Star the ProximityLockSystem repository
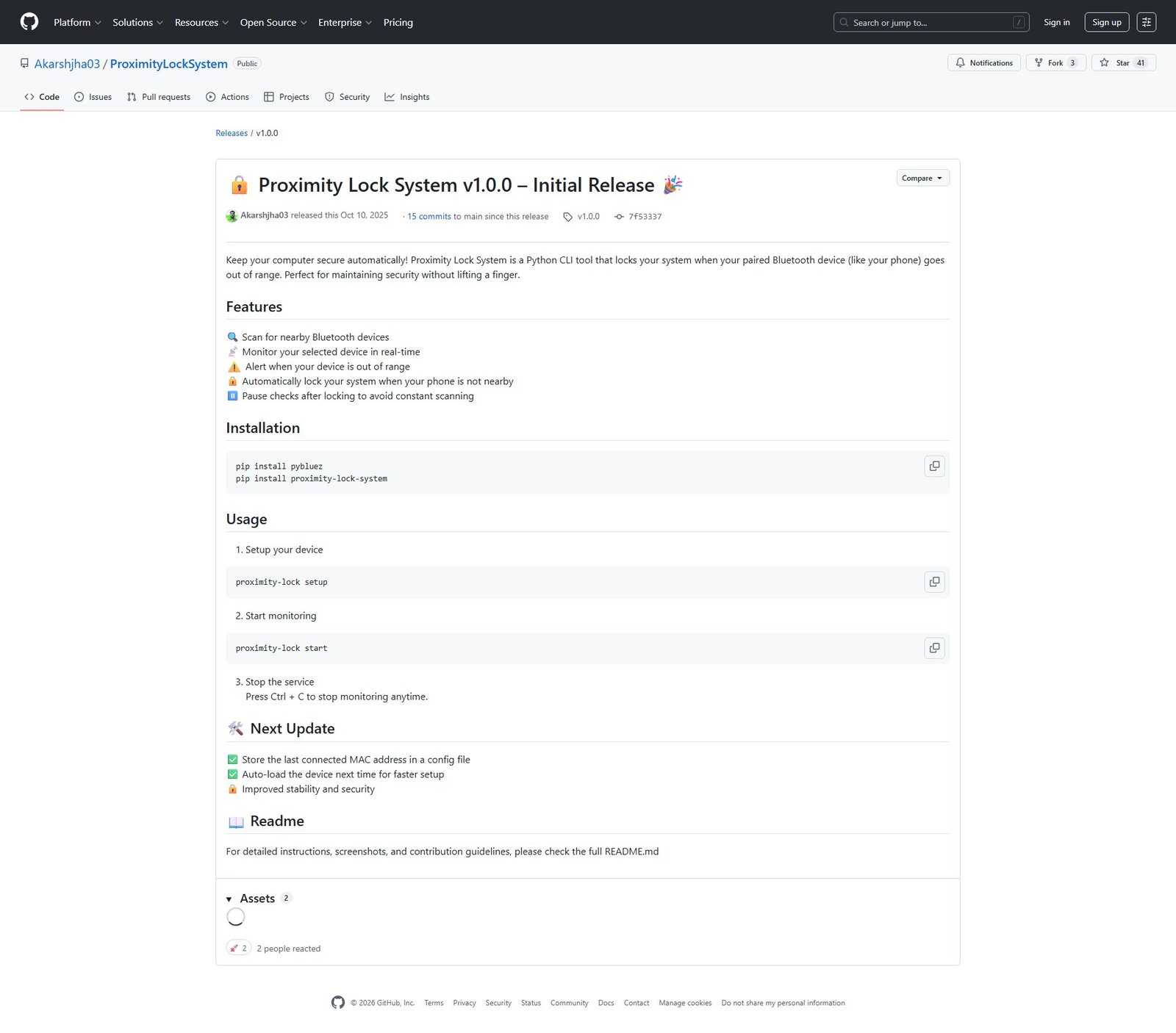 [1123, 63]
